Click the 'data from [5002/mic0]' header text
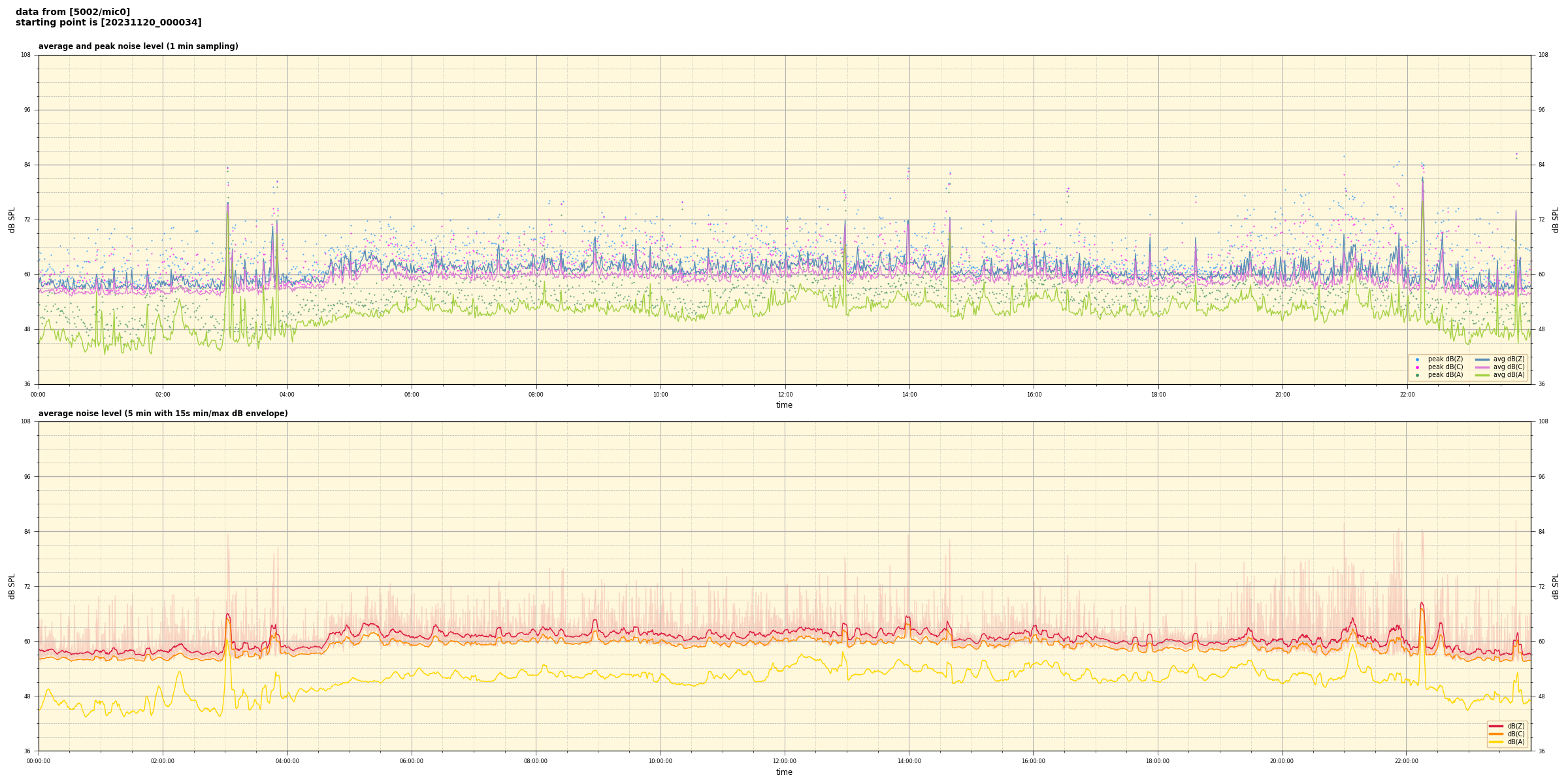Viewport: 1568px width, 784px height. point(73,12)
